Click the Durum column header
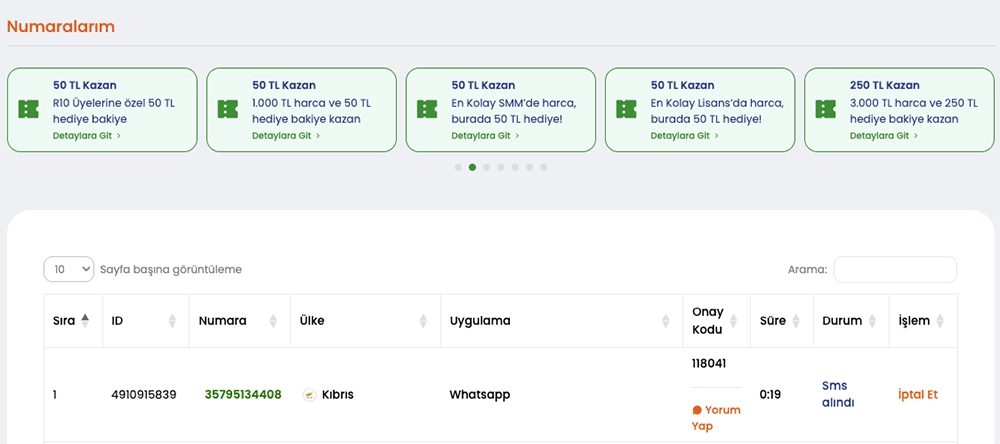Viewport: 1000px width, 444px height. pos(841,321)
